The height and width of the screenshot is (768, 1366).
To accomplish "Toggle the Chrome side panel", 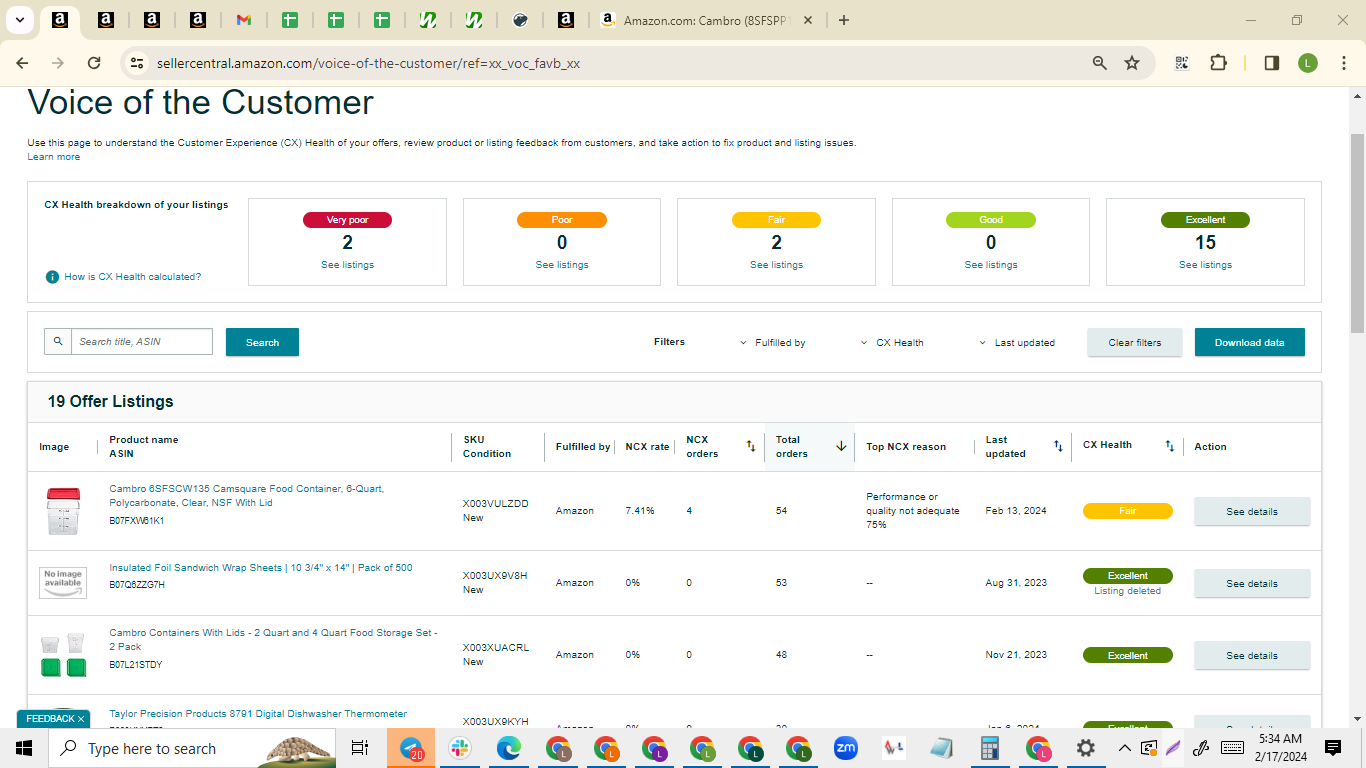I will coord(1272,63).
